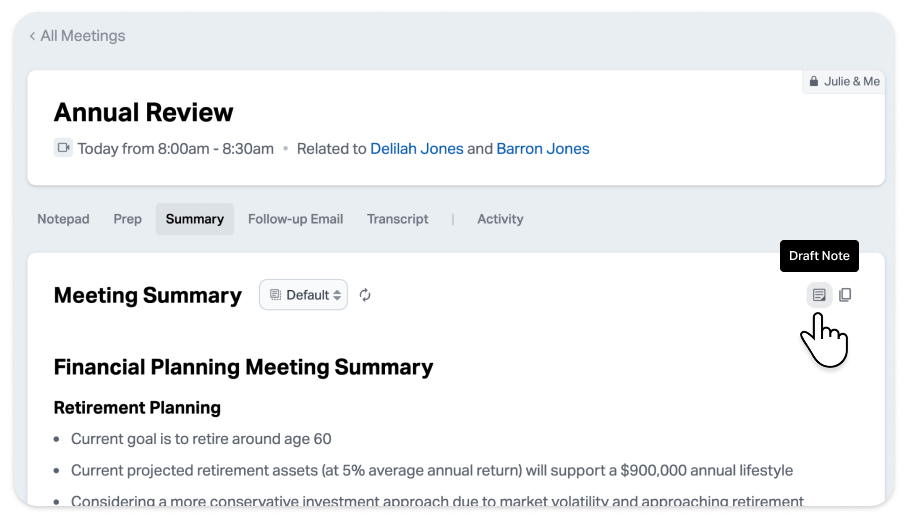
Task: Regenerate the summary with the refresh icon
Action: point(365,295)
